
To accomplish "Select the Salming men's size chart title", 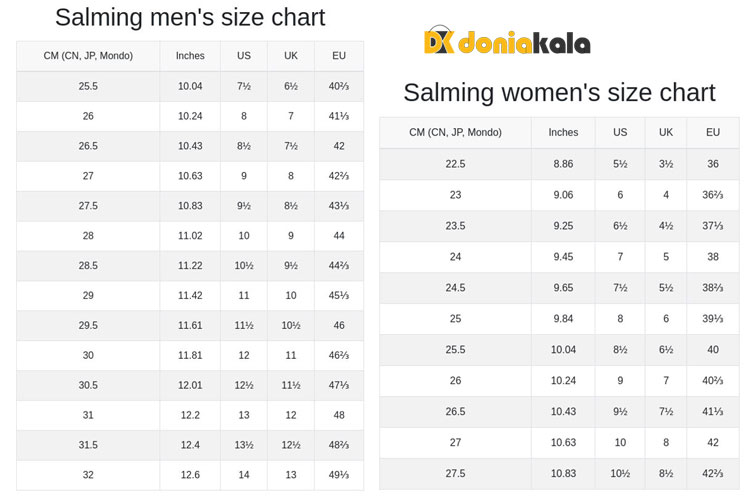I will [190, 17].
